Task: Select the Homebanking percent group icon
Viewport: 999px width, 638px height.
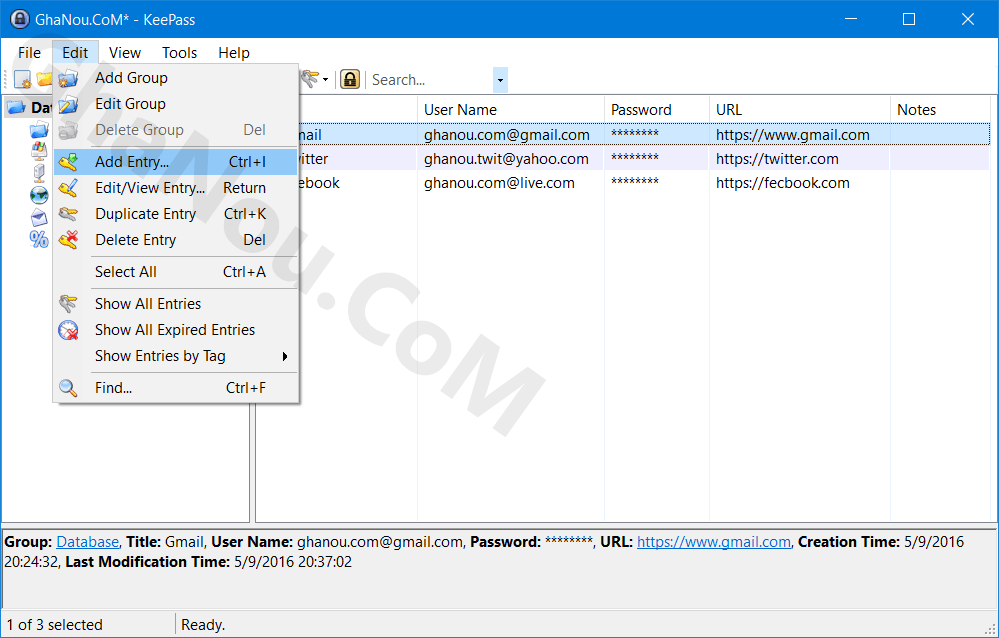Action: pos(39,239)
